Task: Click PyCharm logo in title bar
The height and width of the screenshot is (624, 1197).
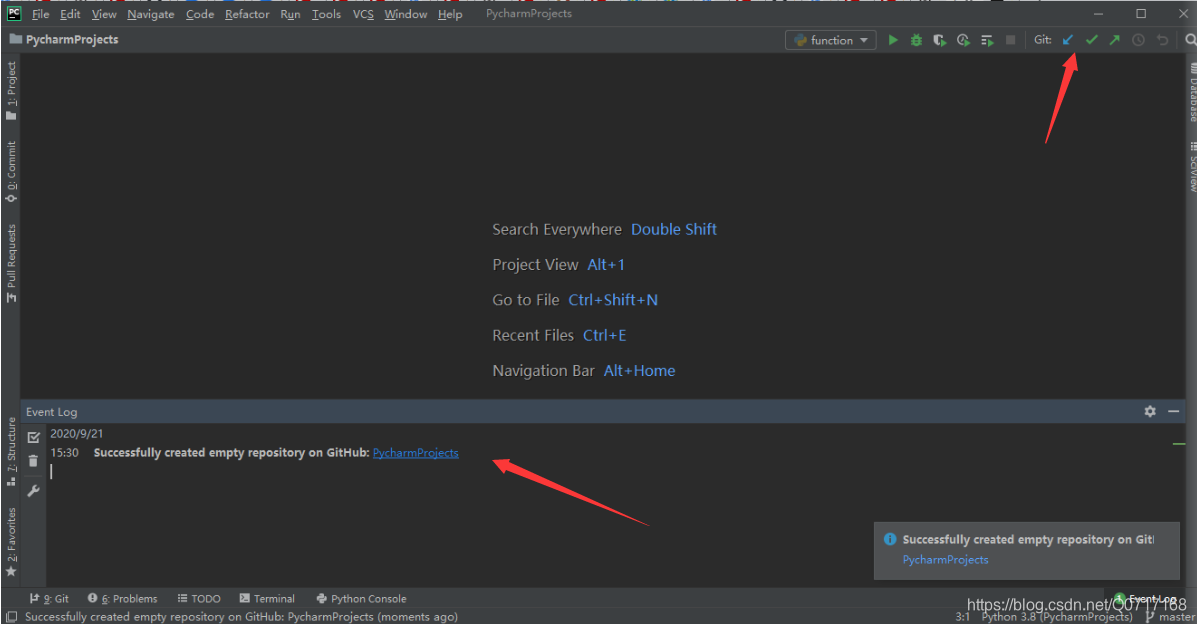Action: (14, 13)
